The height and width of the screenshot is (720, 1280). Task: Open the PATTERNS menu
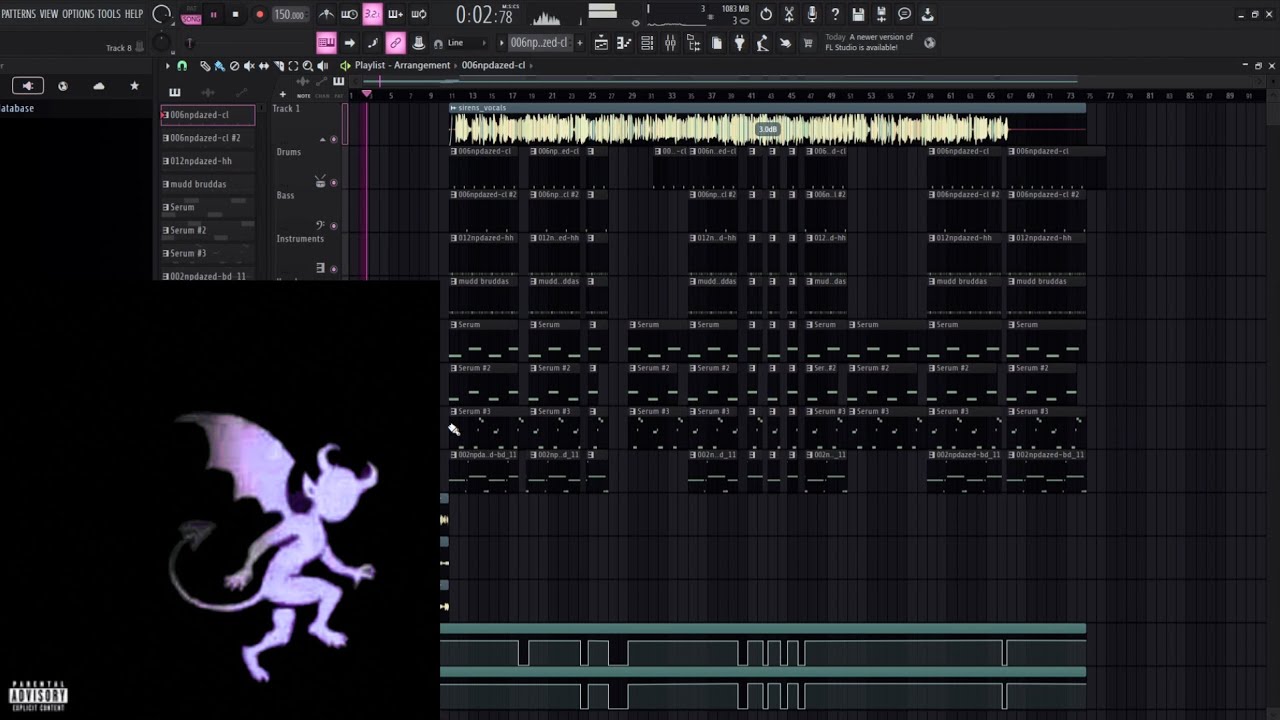point(18,14)
